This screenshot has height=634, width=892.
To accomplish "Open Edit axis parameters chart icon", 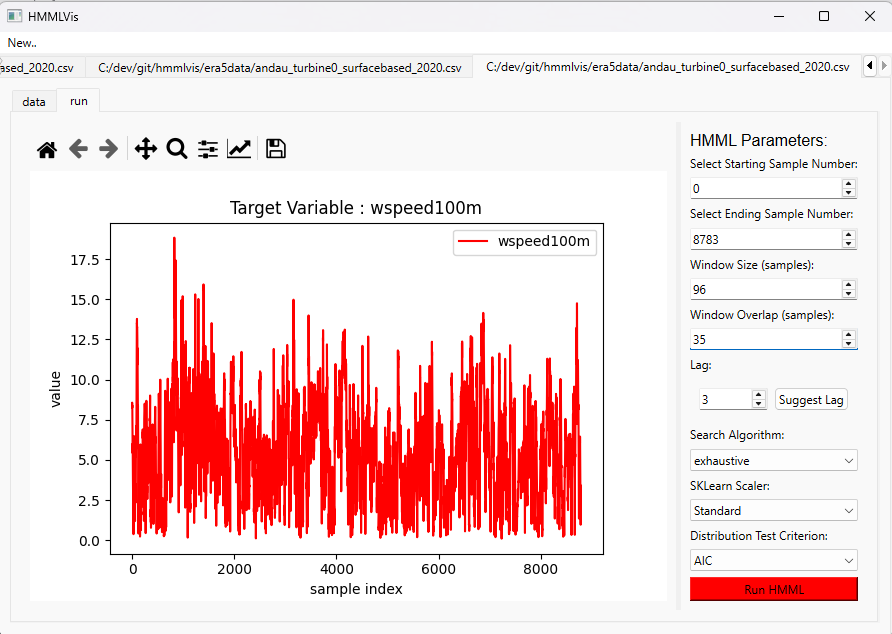I will (239, 149).
